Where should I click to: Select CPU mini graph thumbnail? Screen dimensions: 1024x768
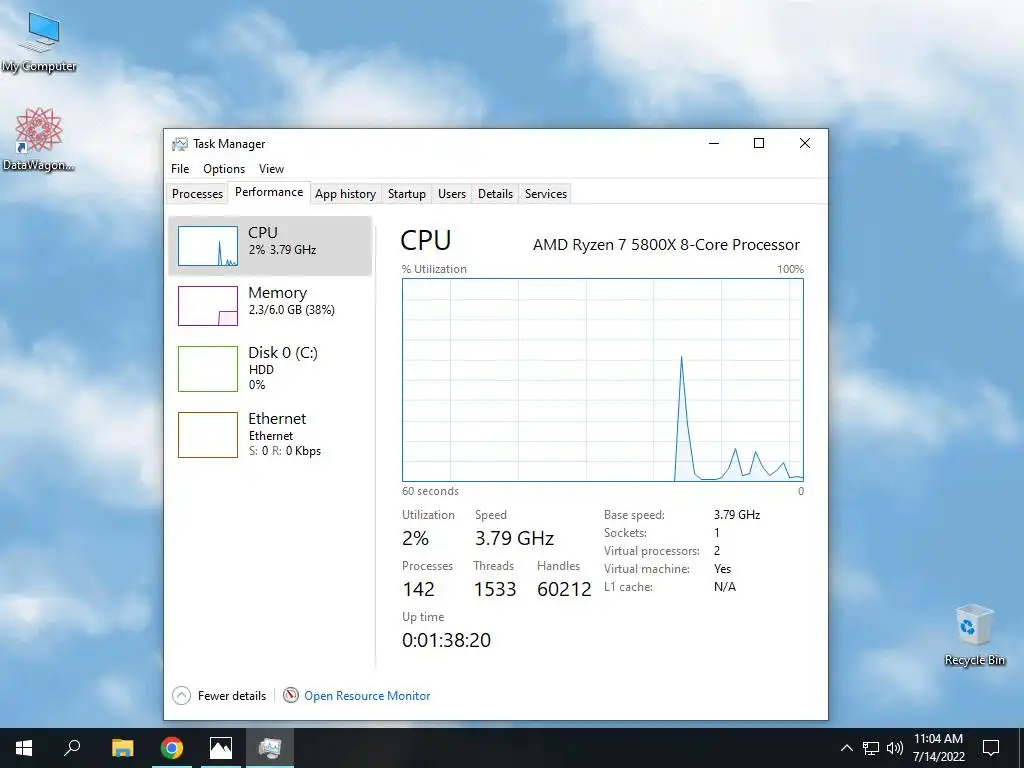pyautogui.click(x=208, y=246)
